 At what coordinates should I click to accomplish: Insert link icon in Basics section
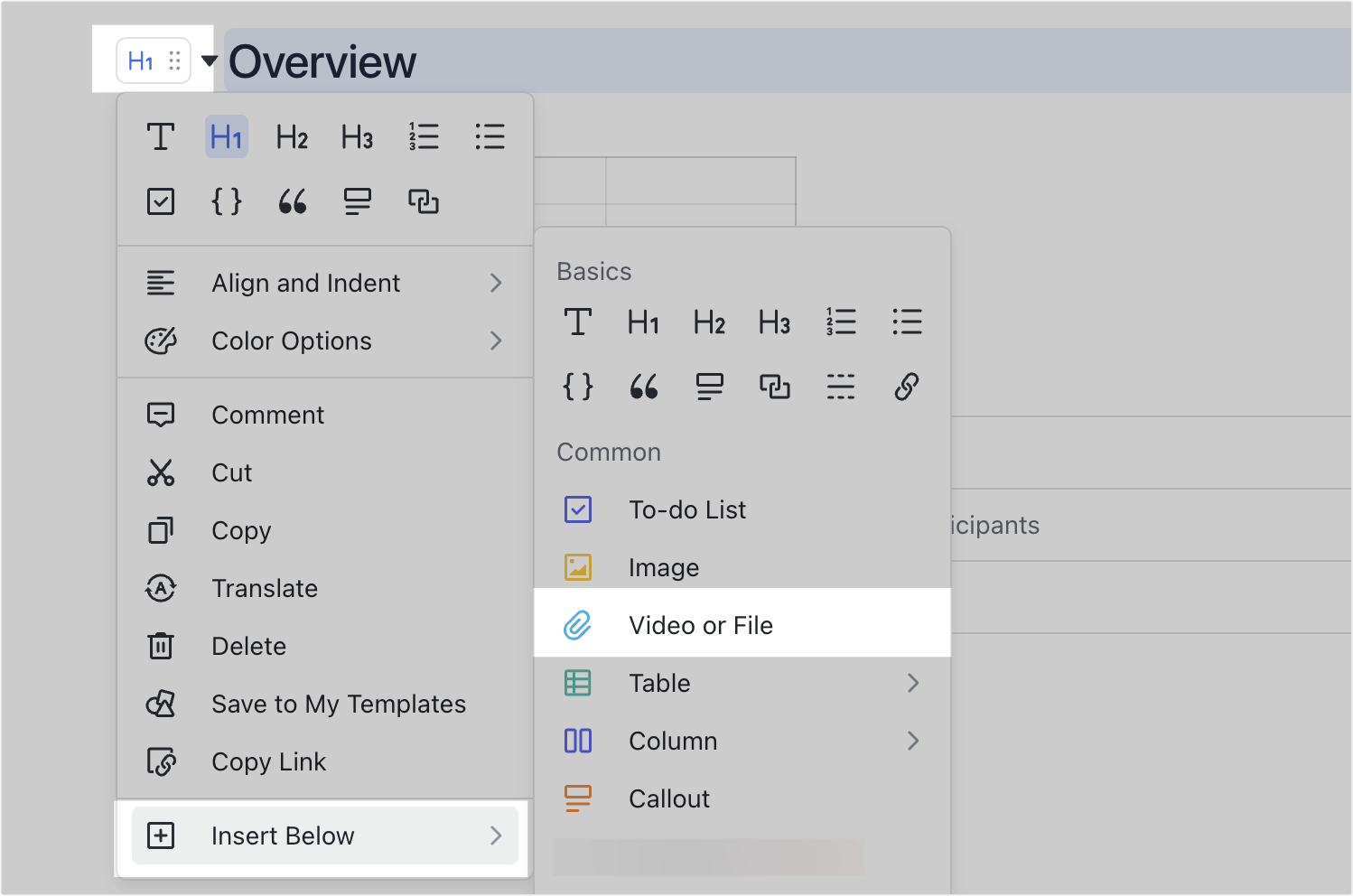click(906, 387)
